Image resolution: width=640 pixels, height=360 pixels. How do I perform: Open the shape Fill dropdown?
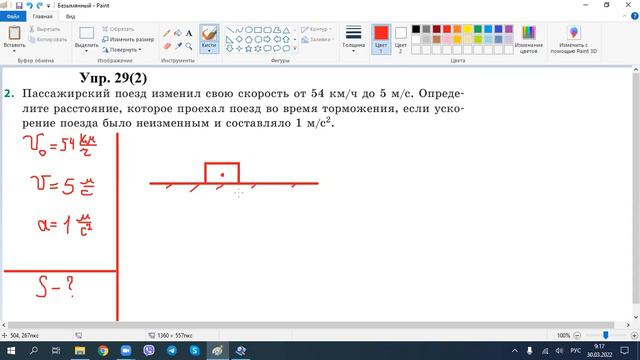[x=318, y=40]
